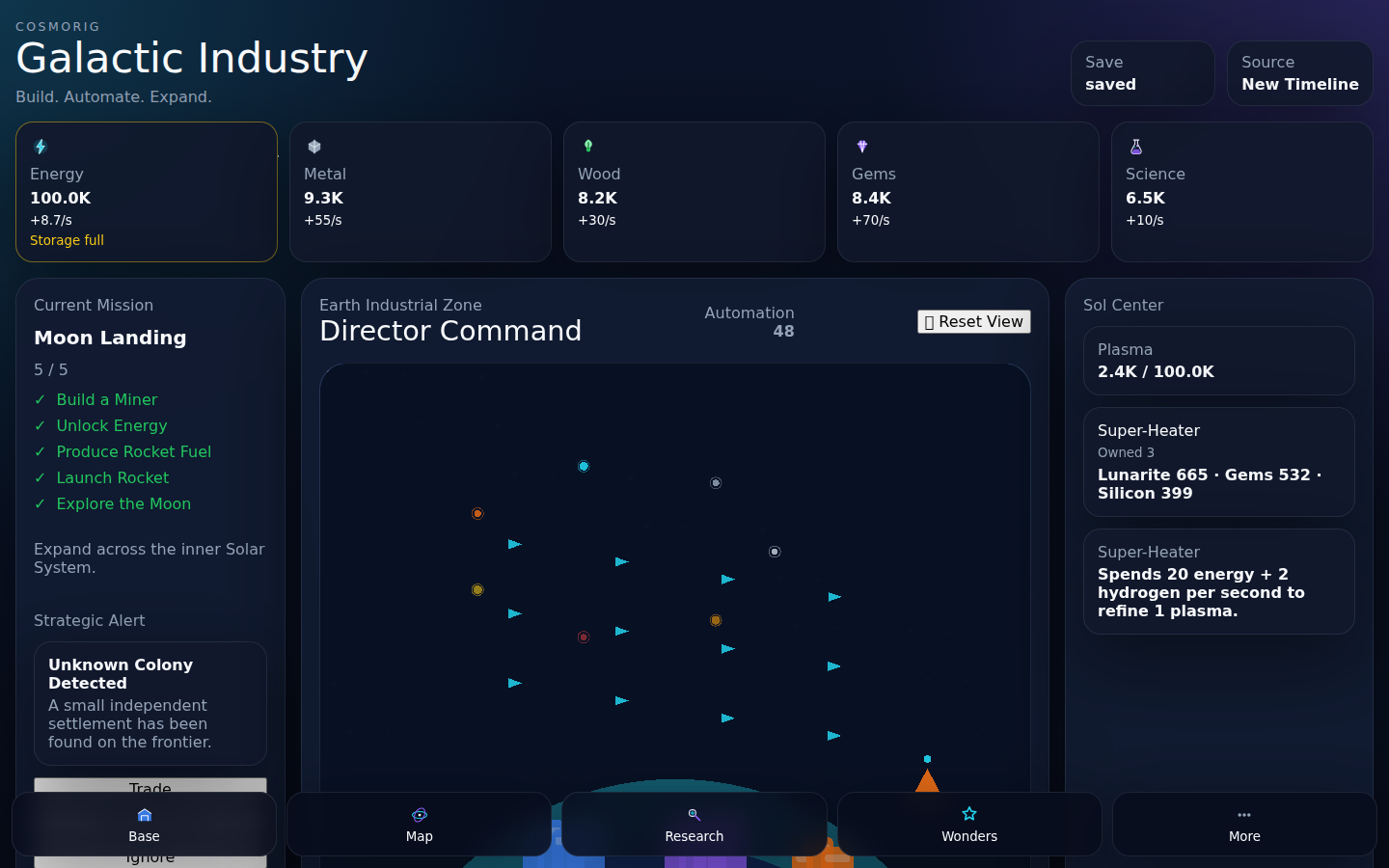Click the Save status card

1143,73
